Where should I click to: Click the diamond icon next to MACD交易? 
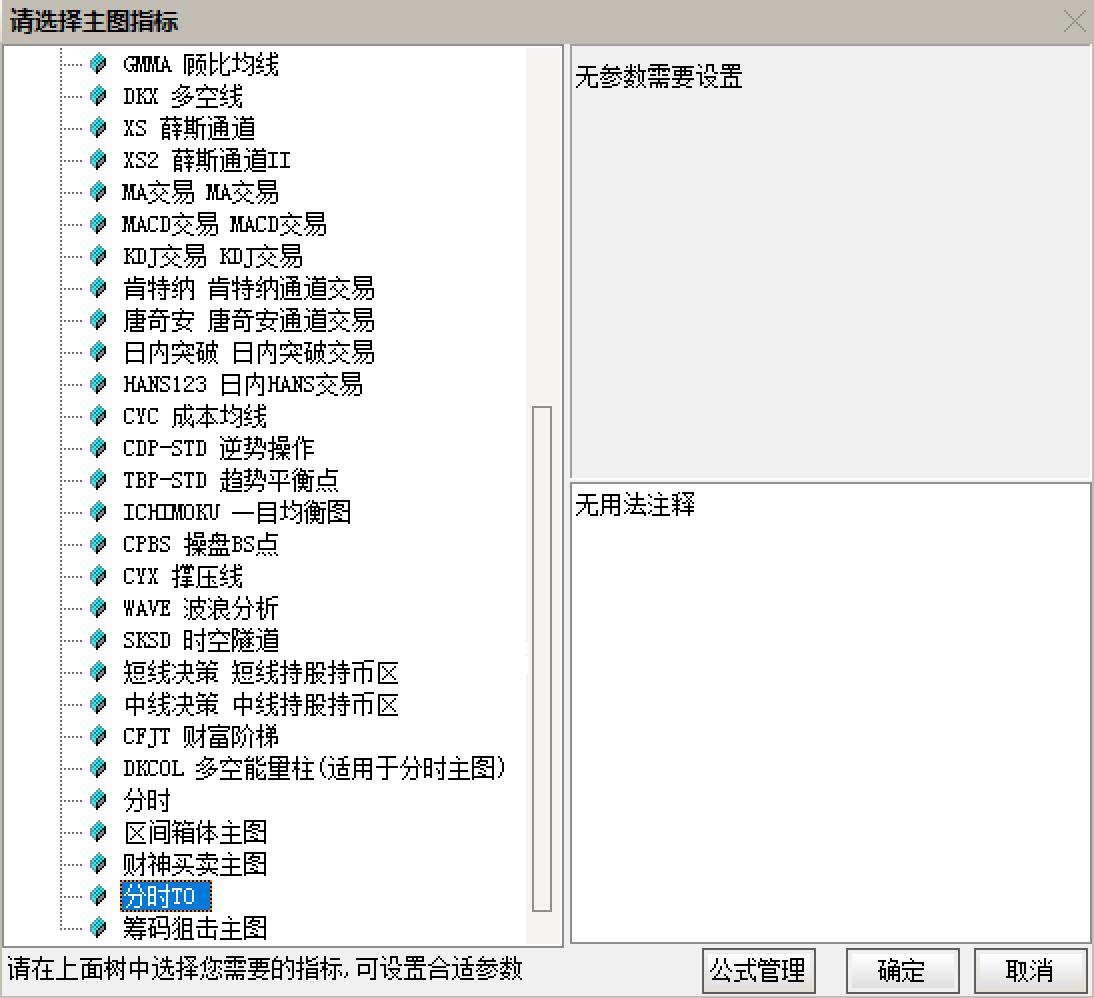(x=96, y=224)
